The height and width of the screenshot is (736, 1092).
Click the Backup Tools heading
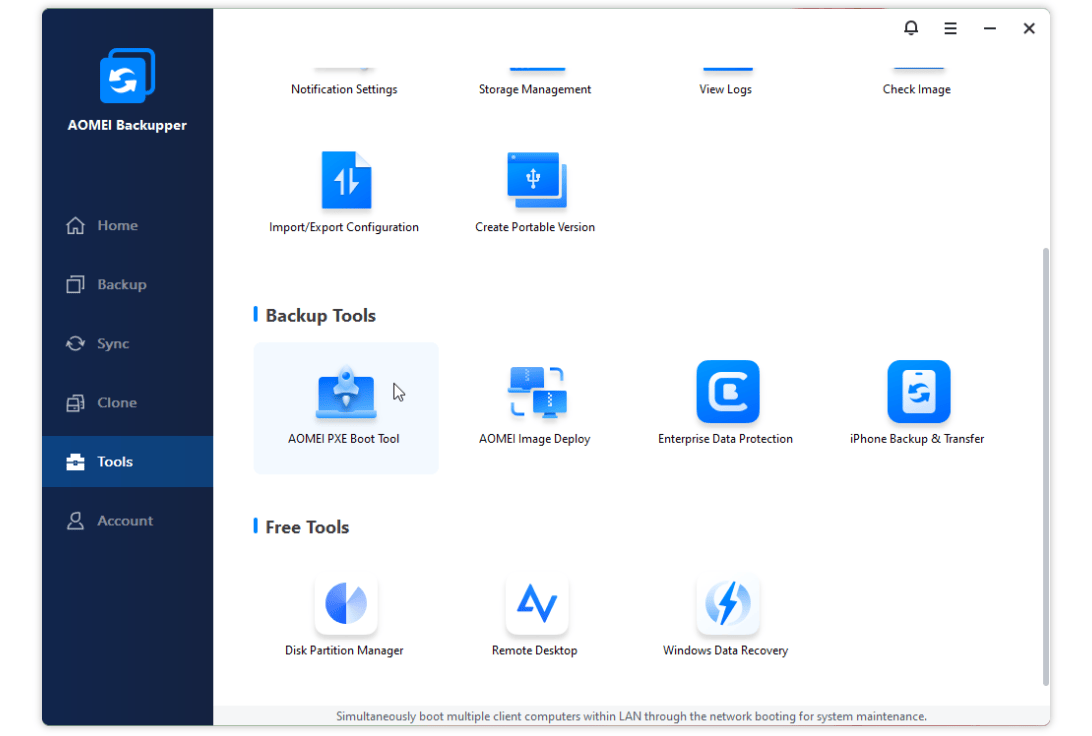(x=320, y=315)
